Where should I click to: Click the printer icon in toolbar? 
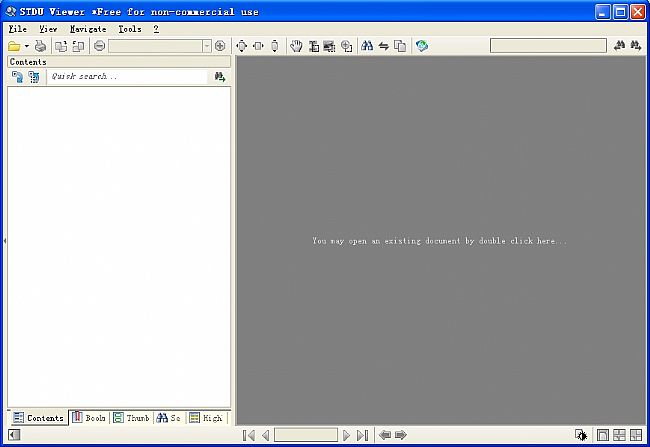pyautogui.click(x=41, y=46)
